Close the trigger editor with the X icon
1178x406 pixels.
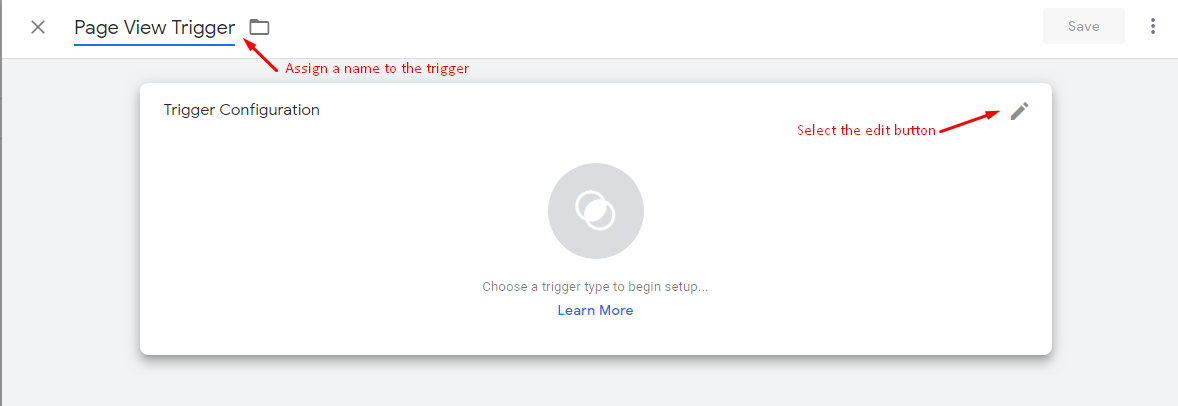(x=38, y=27)
